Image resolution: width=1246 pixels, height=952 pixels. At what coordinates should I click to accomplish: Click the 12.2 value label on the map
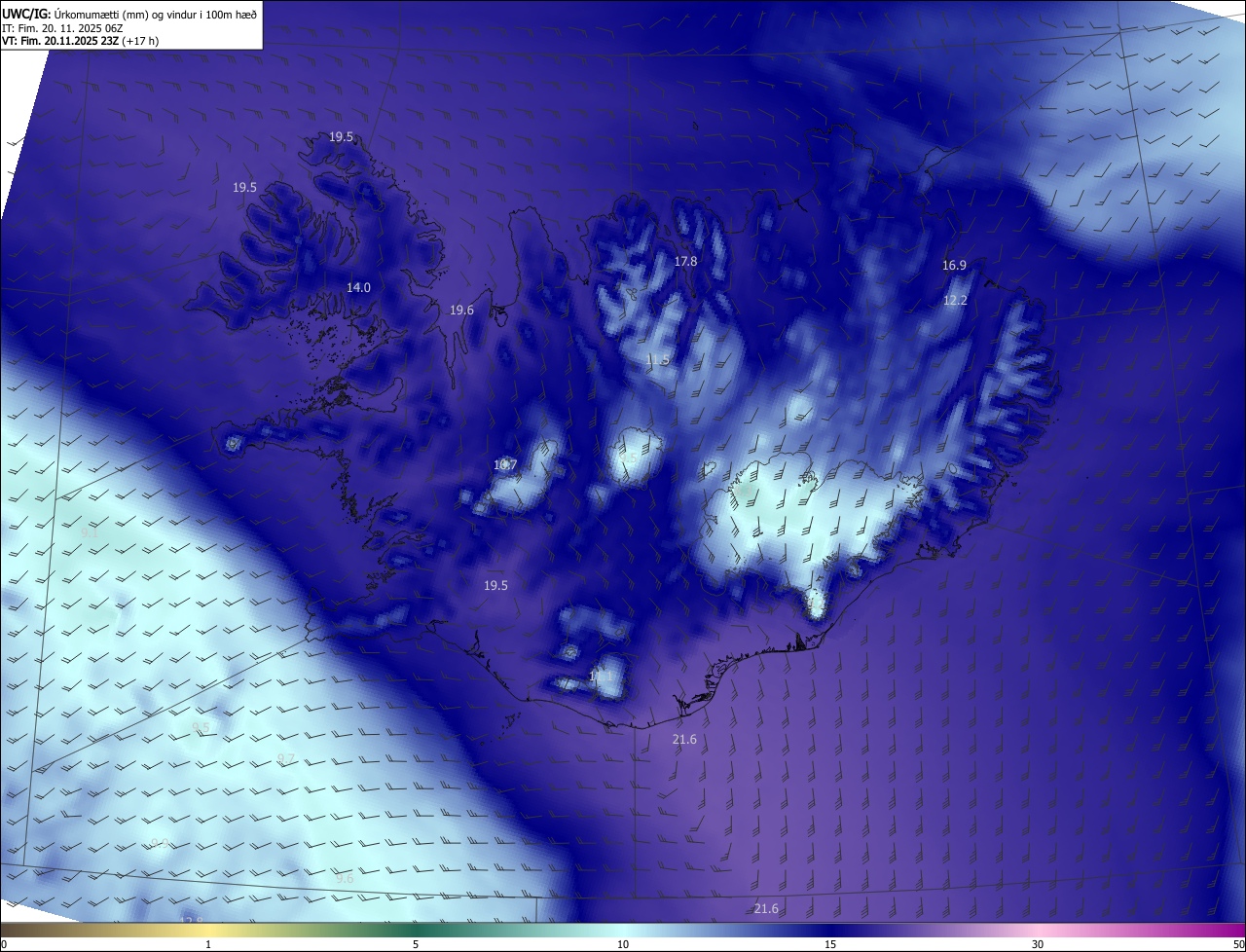pos(955,301)
